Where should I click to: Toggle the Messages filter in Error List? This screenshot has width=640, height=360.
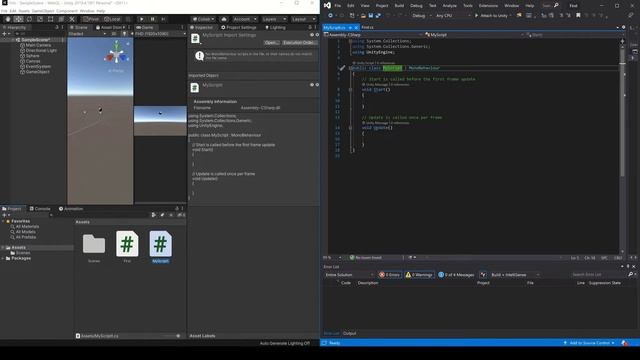click(x=456, y=275)
